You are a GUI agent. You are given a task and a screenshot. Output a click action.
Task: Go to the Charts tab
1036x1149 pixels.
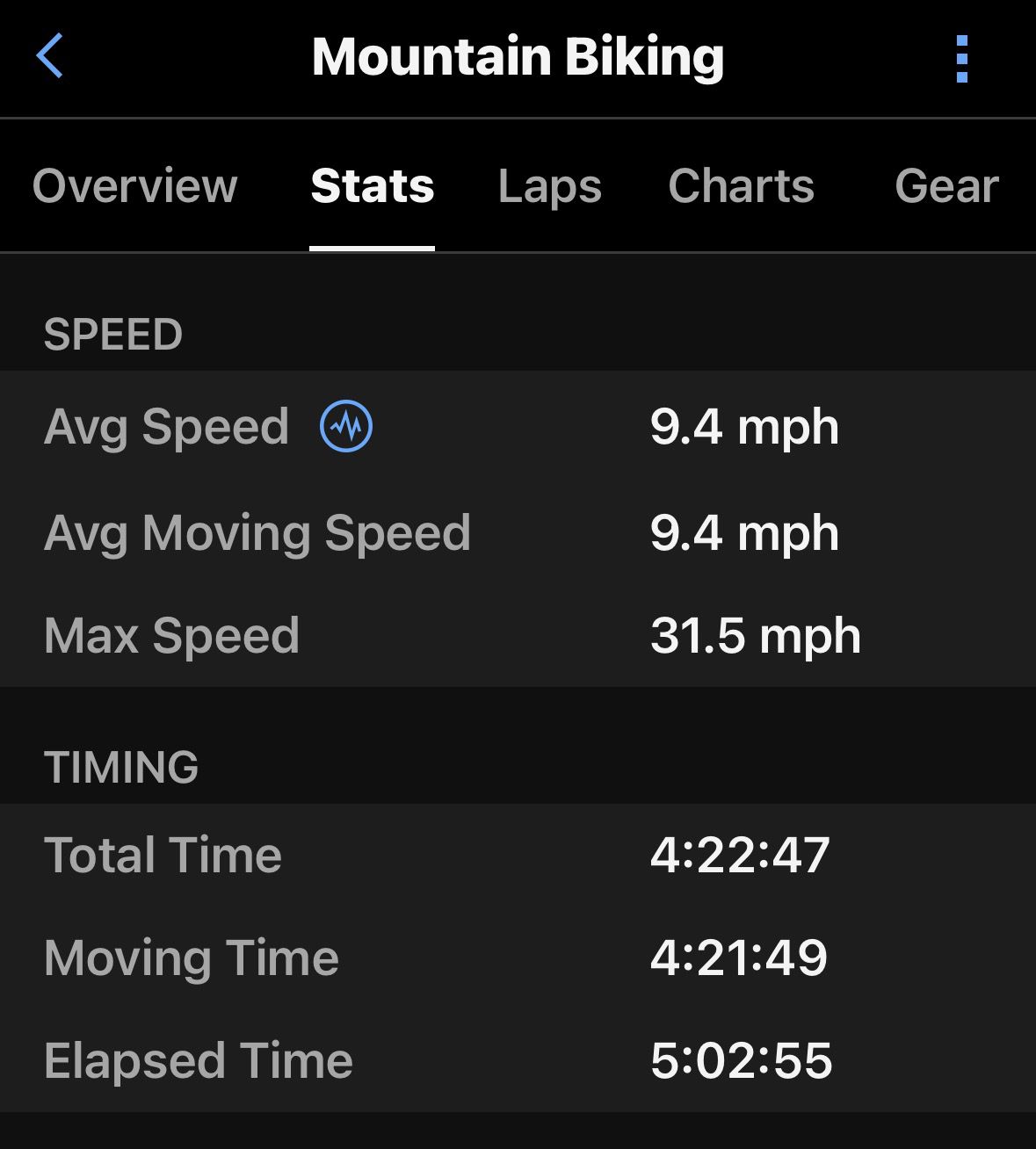[x=741, y=186]
